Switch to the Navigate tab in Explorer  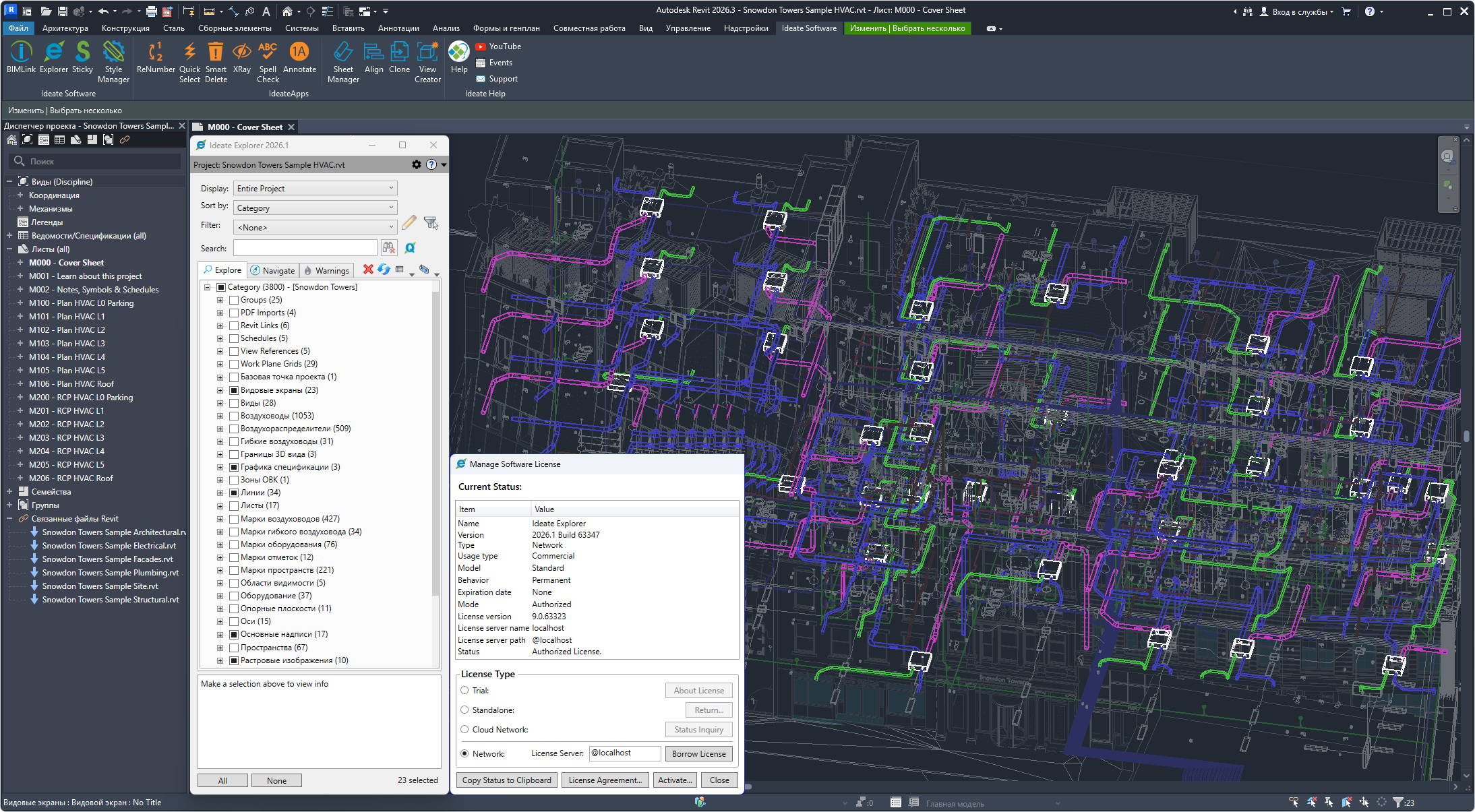click(272, 270)
